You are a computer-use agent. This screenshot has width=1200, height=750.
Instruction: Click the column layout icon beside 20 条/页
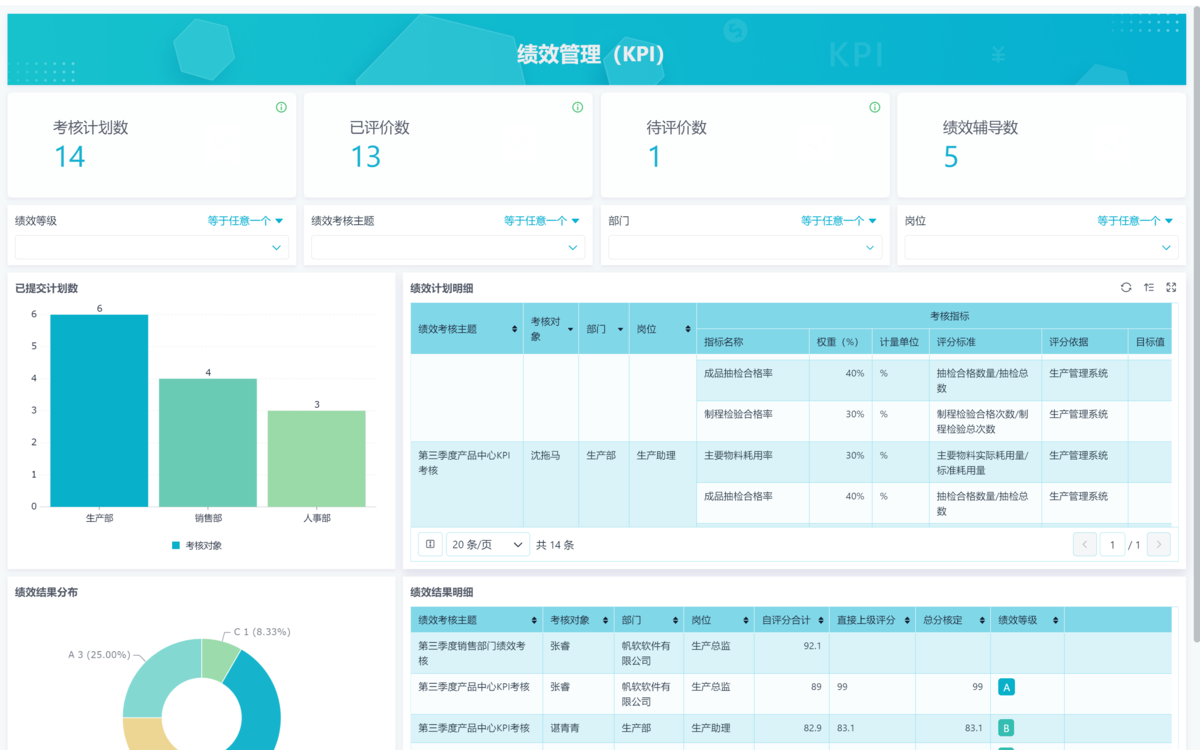click(x=430, y=545)
